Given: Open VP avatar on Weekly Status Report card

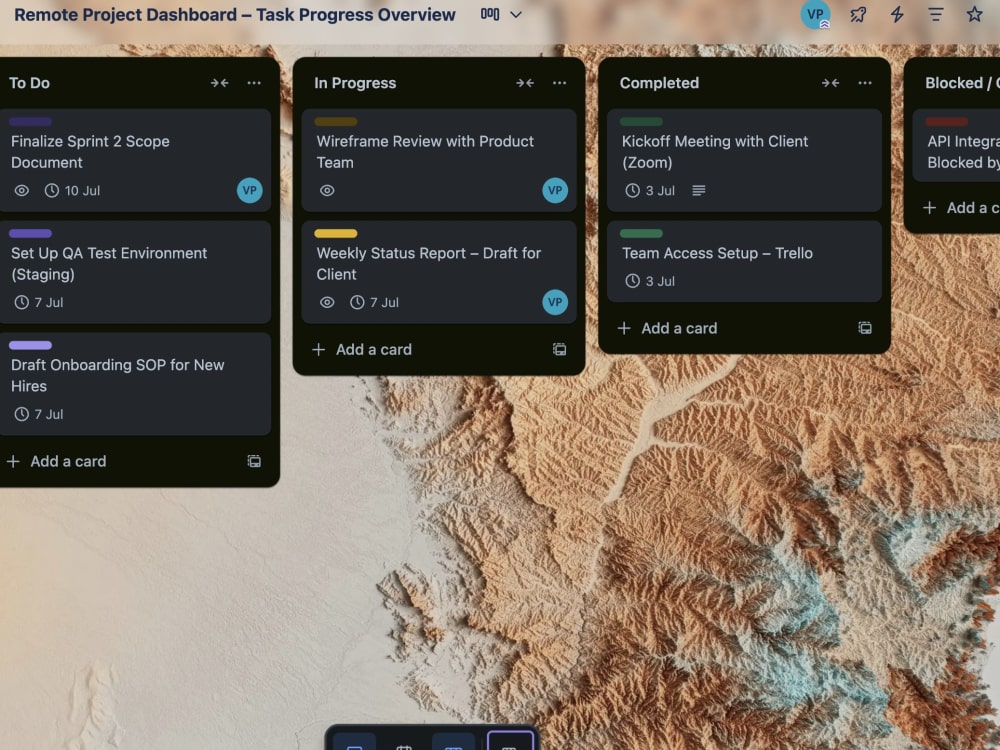Looking at the screenshot, I should click(x=555, y=302).
